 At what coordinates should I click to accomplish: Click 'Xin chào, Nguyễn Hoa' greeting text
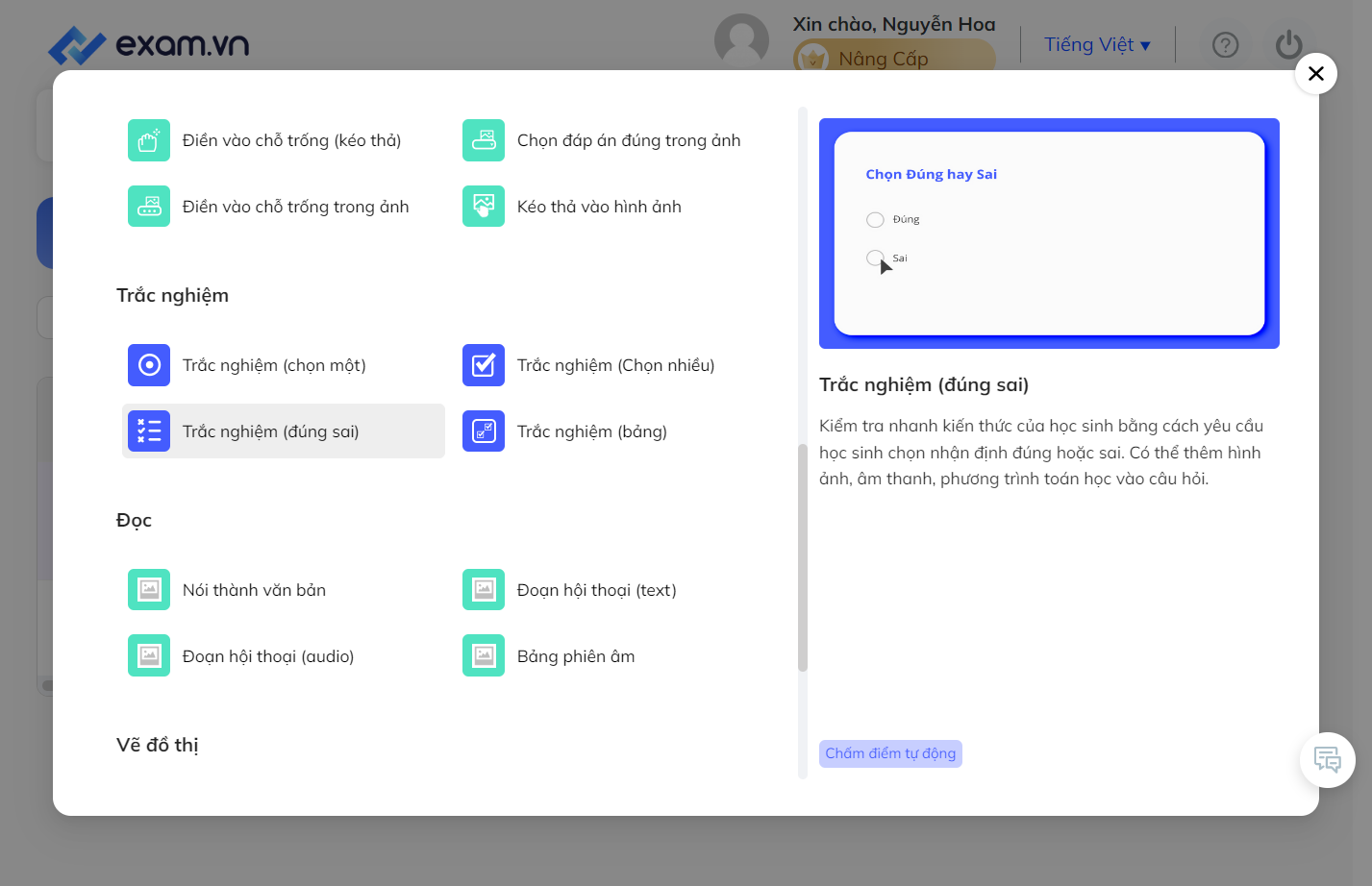(x=894, y=24)
